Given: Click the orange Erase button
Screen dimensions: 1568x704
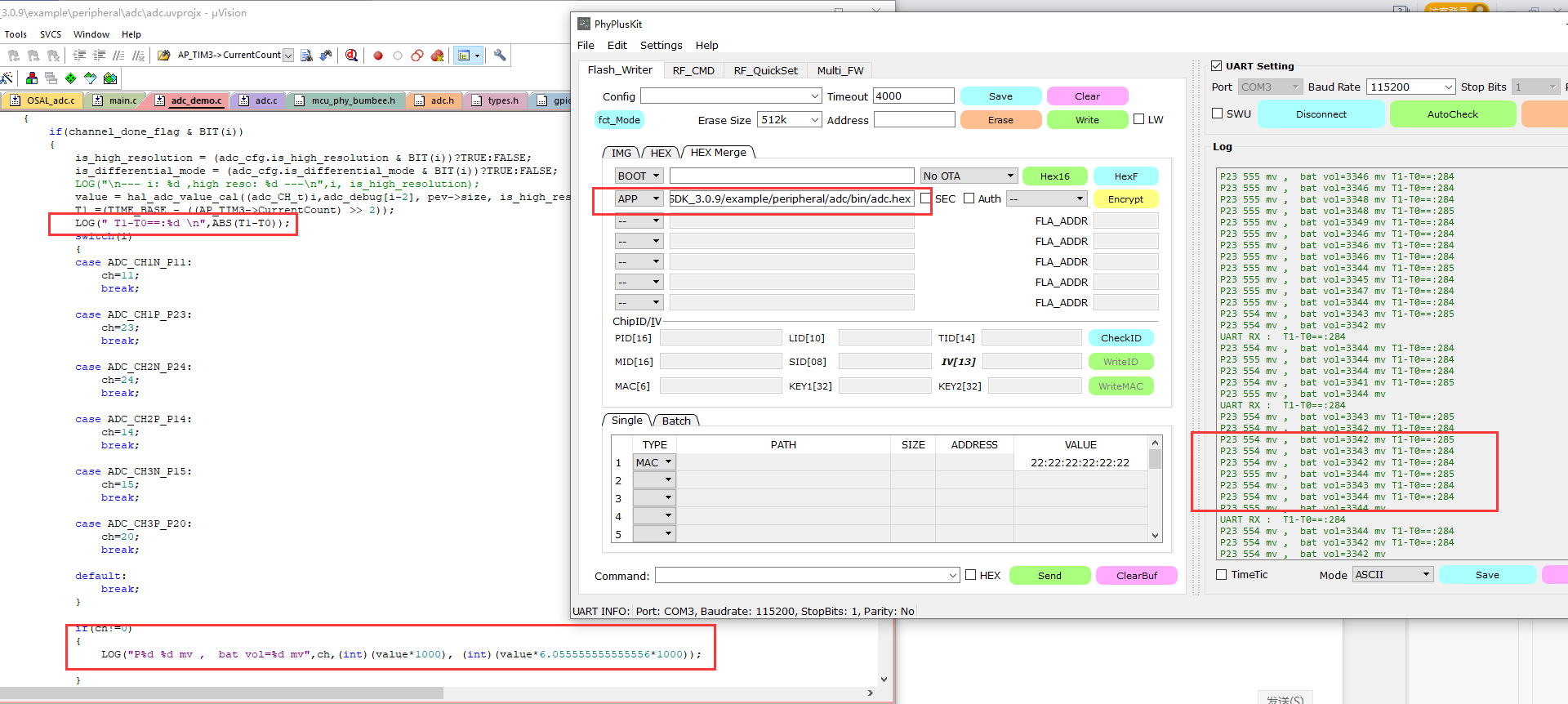Looking at the screenshot, I should pos(1000,120).
